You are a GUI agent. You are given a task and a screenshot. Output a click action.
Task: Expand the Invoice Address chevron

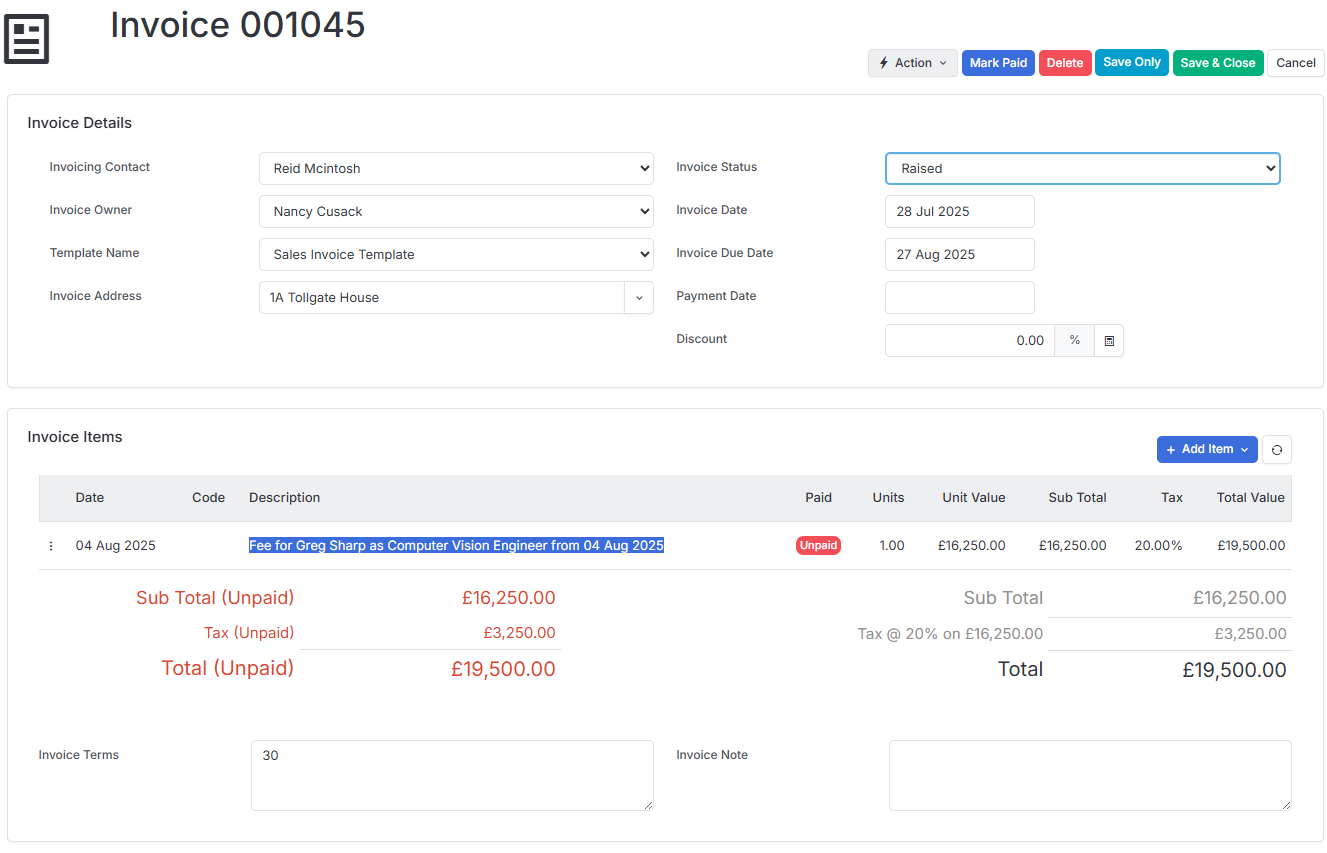tap(639, 298)
